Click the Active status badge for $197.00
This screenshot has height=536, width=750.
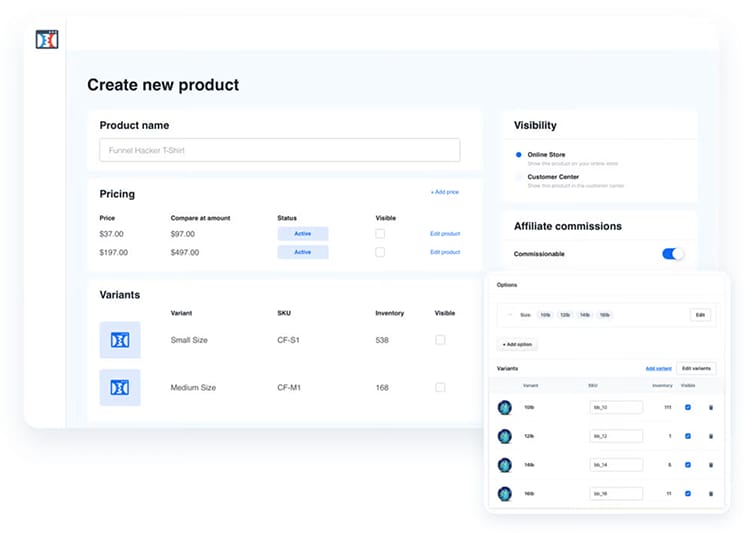303,252
